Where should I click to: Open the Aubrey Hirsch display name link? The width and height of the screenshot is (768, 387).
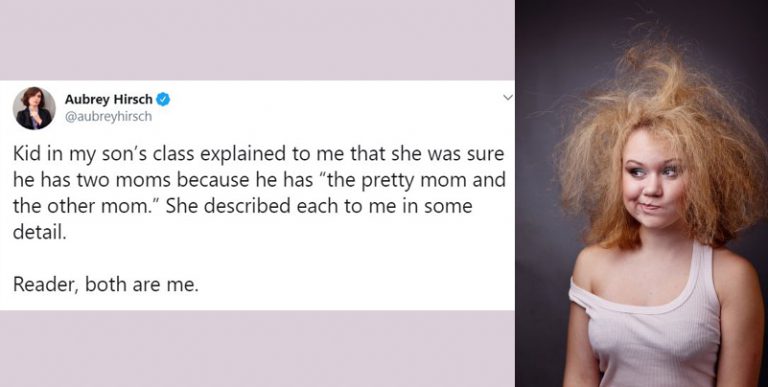[108, 99]
